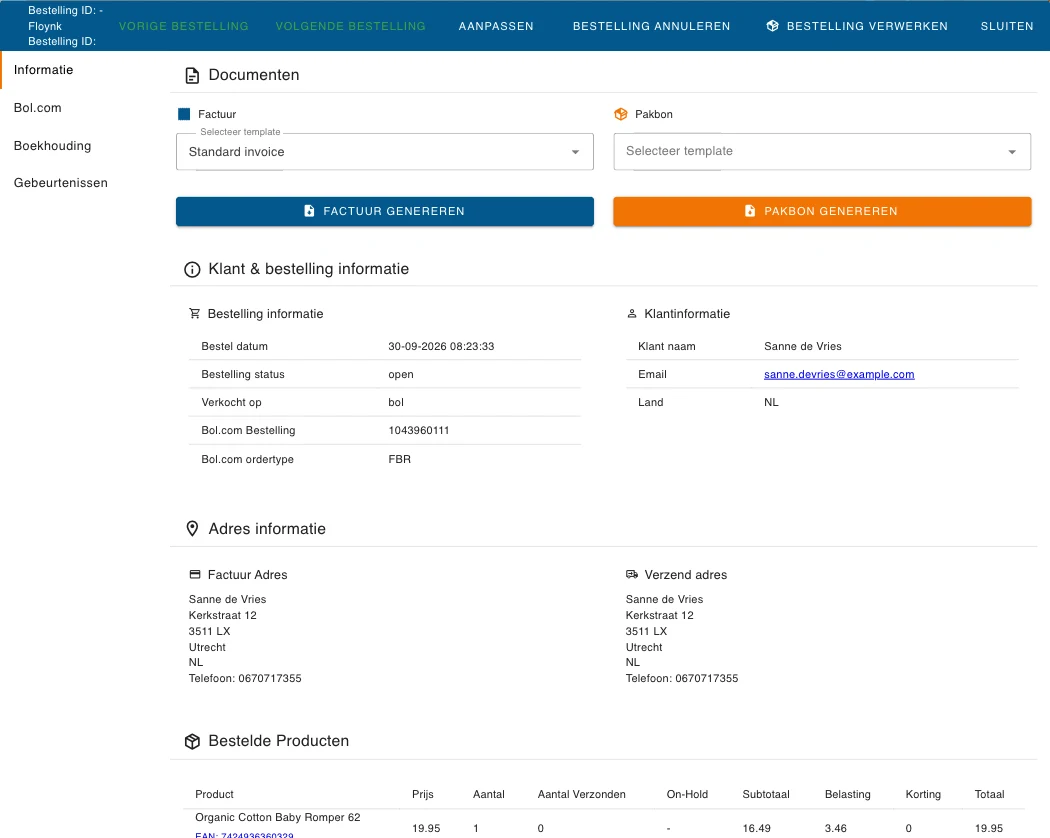This screenshot has width=1050, height=838.
Task: Click the Telefoon line under Verzend adres
Action: 682,679
